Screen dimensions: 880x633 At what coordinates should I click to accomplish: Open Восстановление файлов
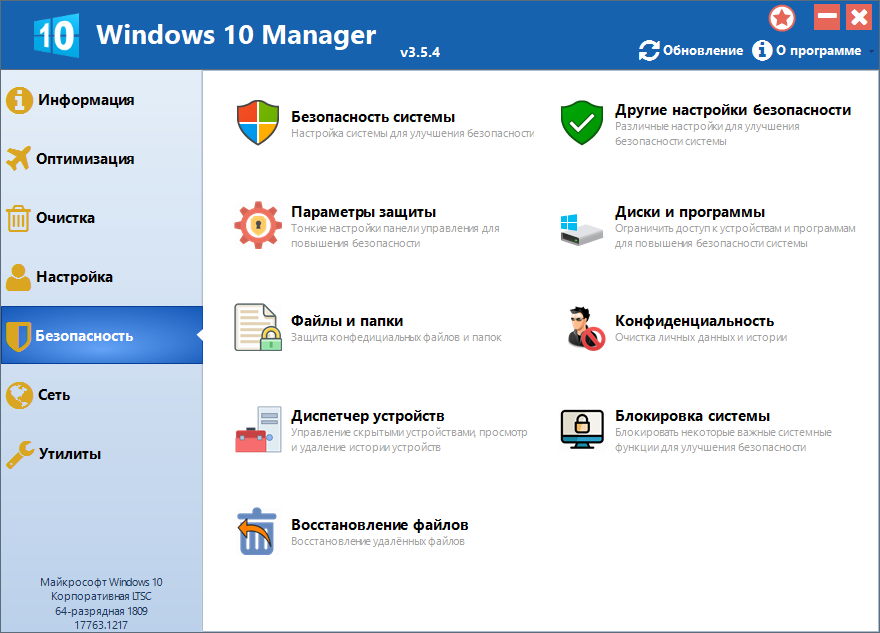coord(379,525)
